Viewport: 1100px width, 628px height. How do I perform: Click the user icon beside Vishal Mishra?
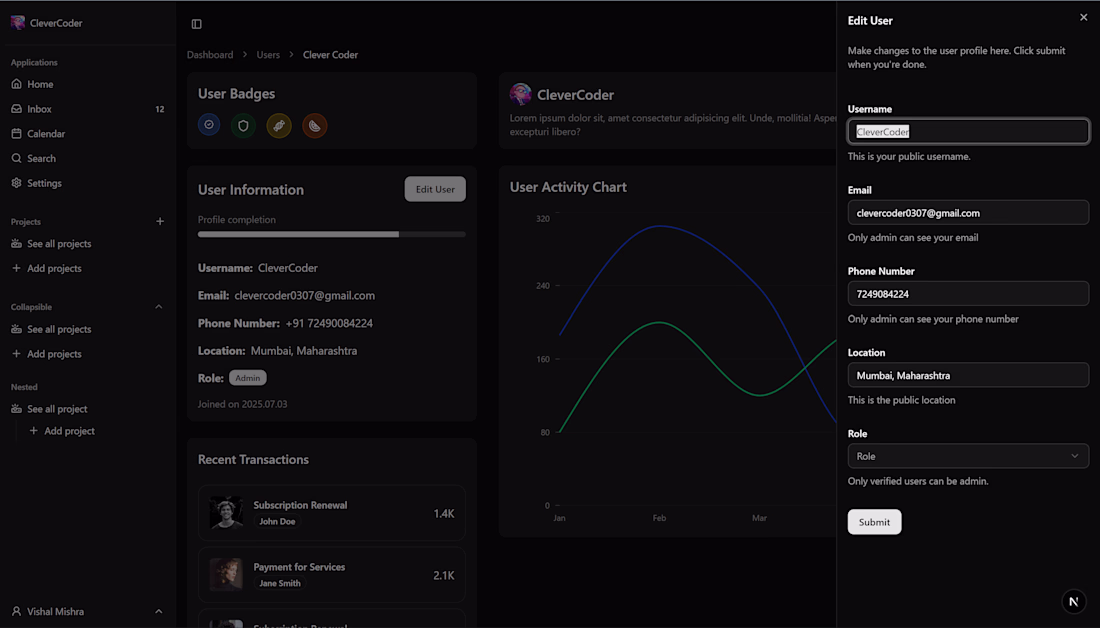[16, 611]
